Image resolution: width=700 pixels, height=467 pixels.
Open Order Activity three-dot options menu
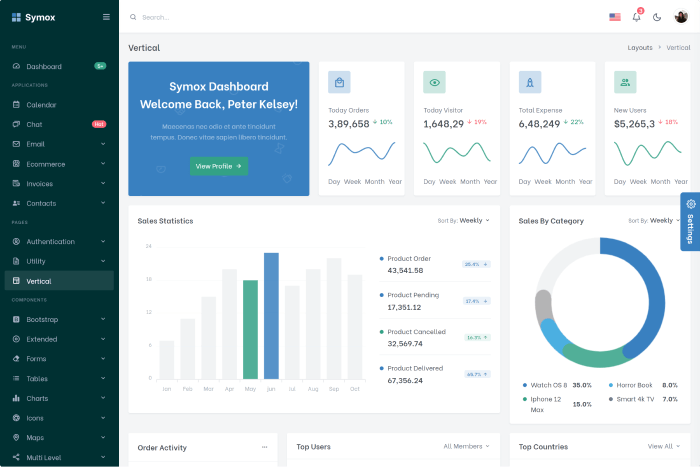[264, 447]
